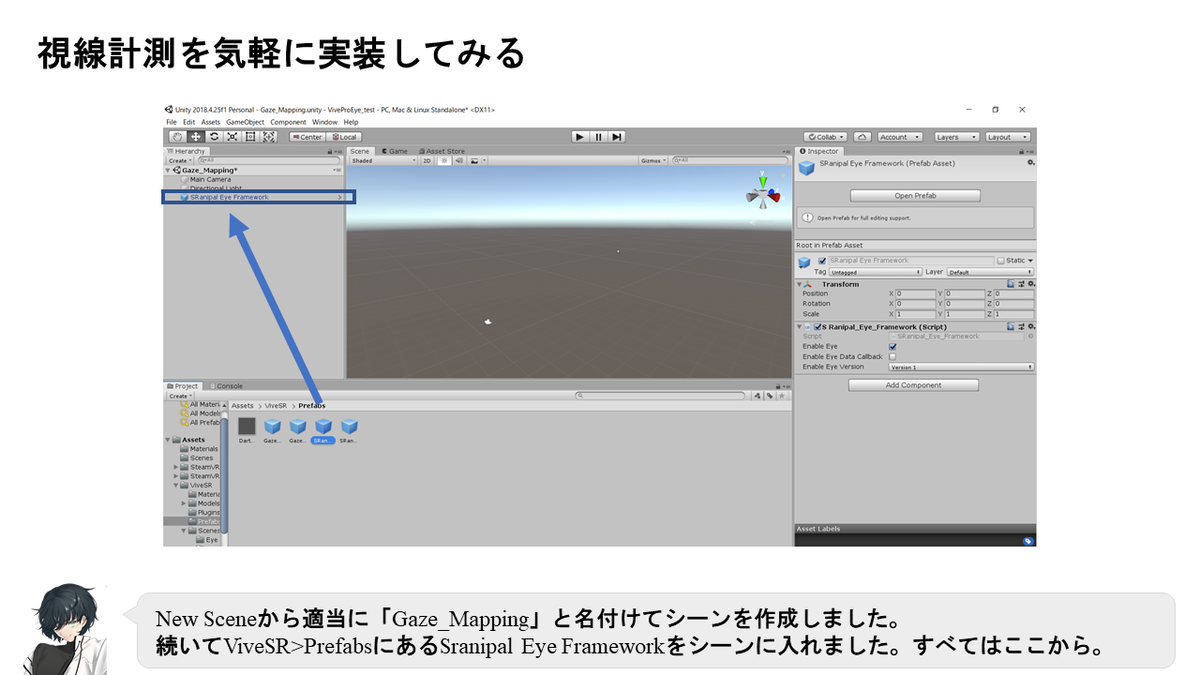This screenshot has width=1200, height=675.
Task: Open the Collab dropdown
Action: pos(825,137)
